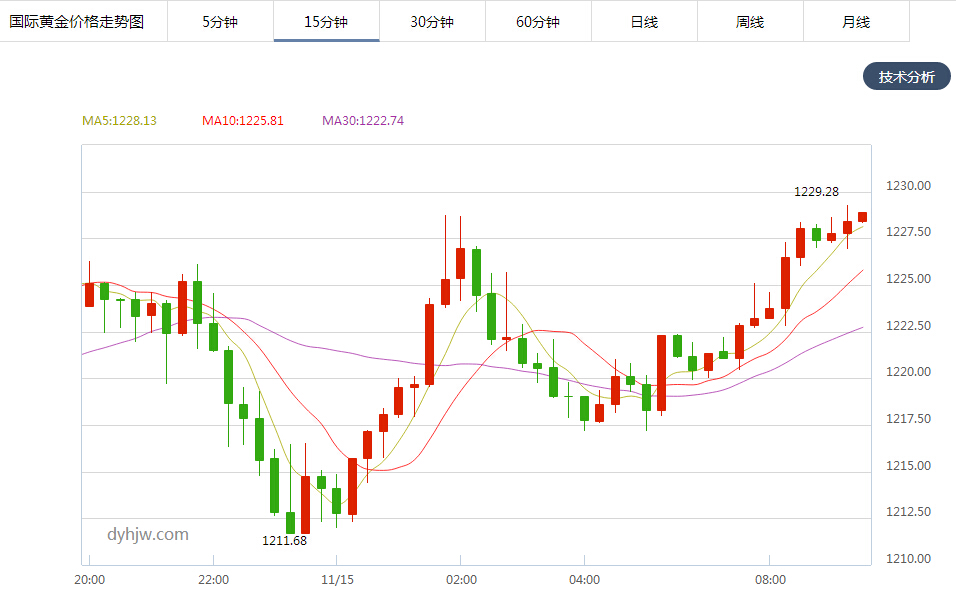Click the 国际黄金价格走势图 title
Viewport: 956px width, 590px height.
click(77, 21)
